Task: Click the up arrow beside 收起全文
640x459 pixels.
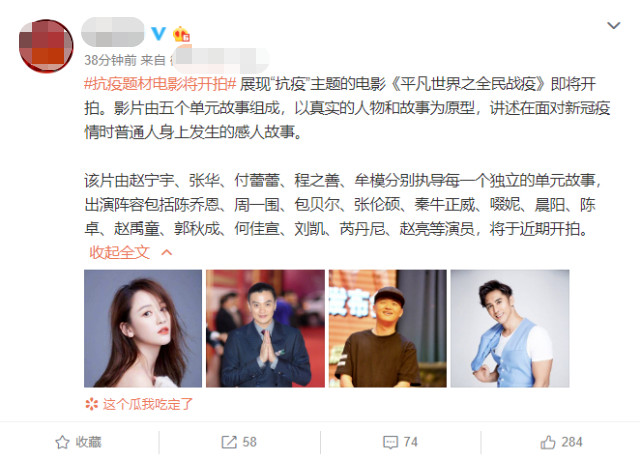Action: [x=167, y=253]
